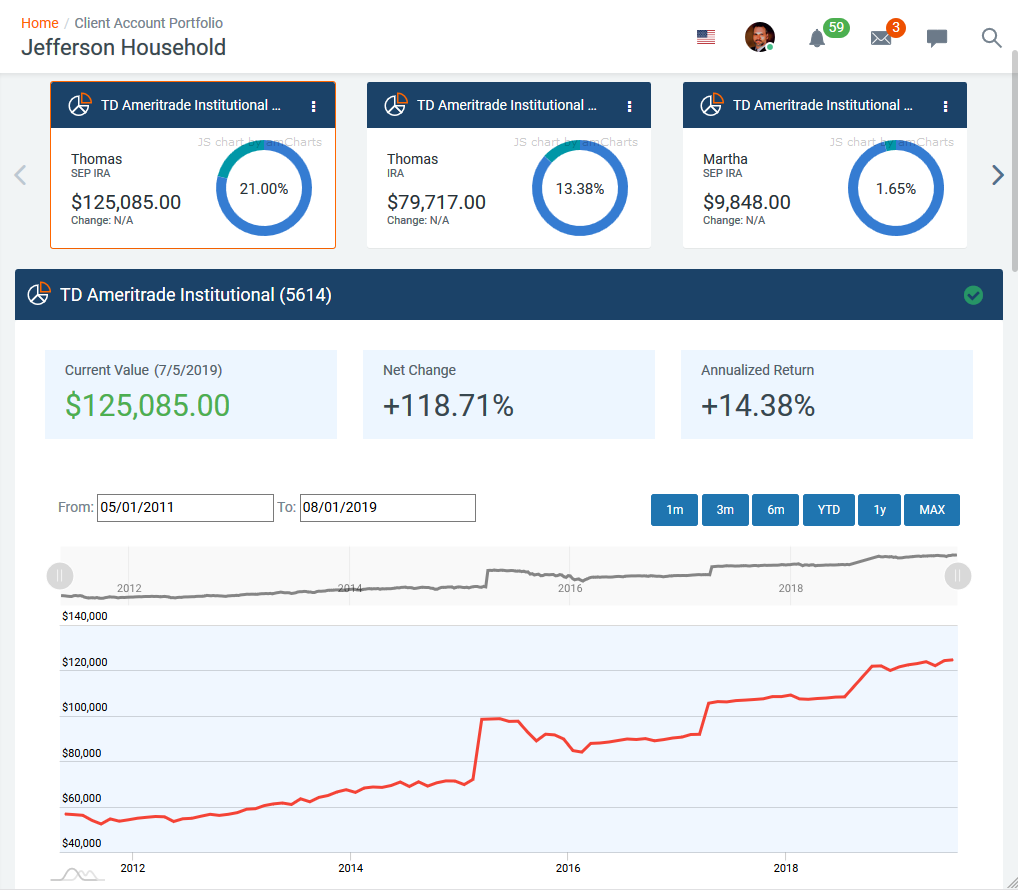
Task: Go to Home breadcrumb link
Action: (40, 23)
